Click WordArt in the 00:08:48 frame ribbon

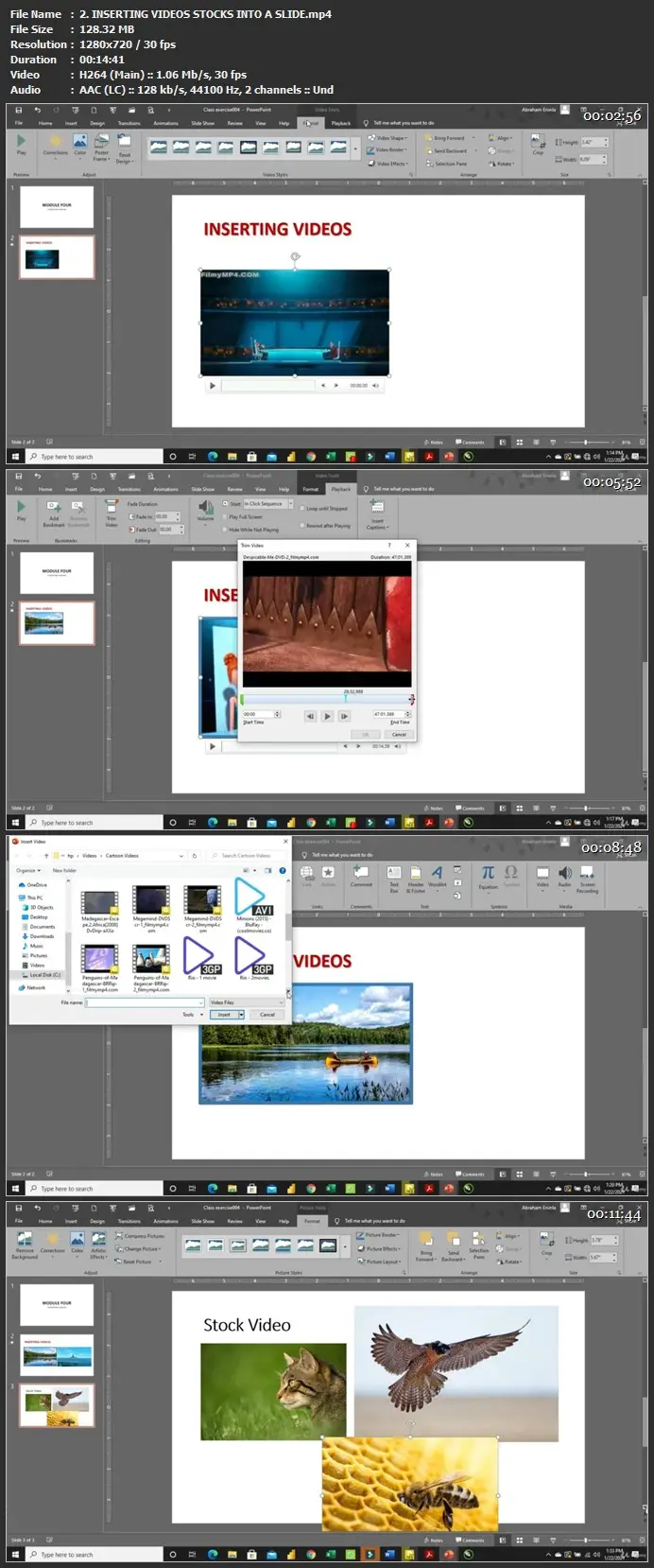pyautogui.click(x=437, y=877)
